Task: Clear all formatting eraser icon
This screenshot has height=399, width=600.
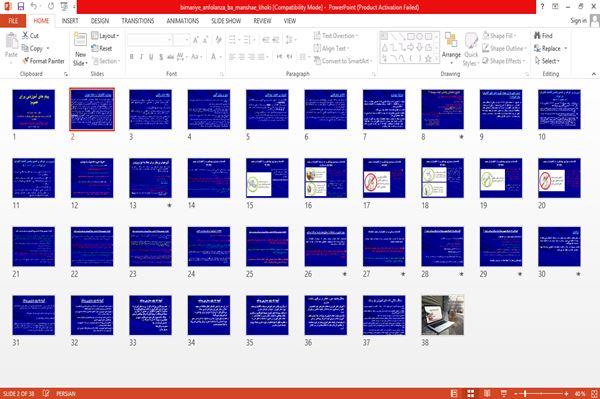Action: [218, 40]
